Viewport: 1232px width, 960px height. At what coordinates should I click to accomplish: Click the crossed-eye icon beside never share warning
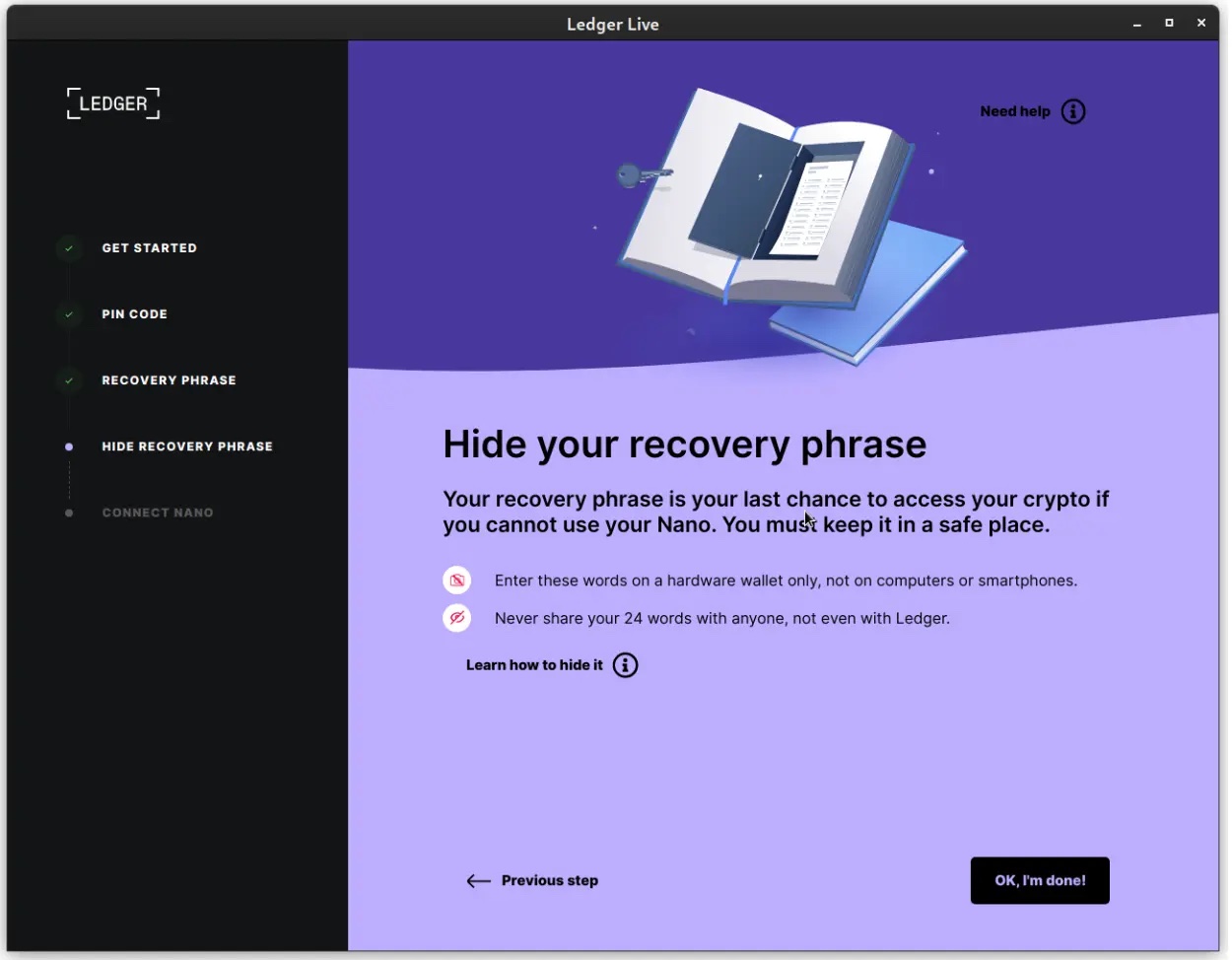[x=456, y=618]
